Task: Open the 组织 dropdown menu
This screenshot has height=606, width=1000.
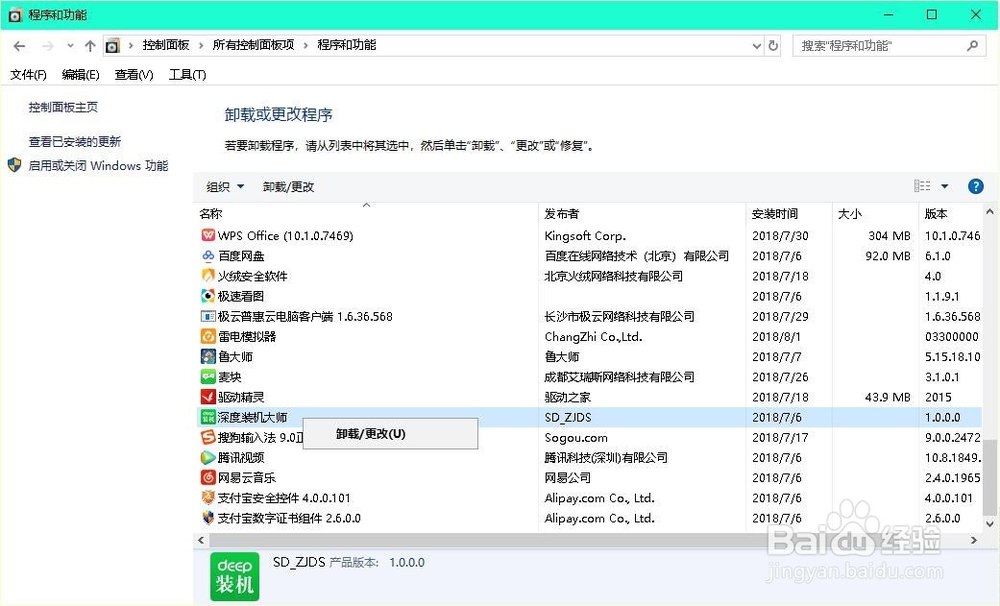Action: pos(224,186)
